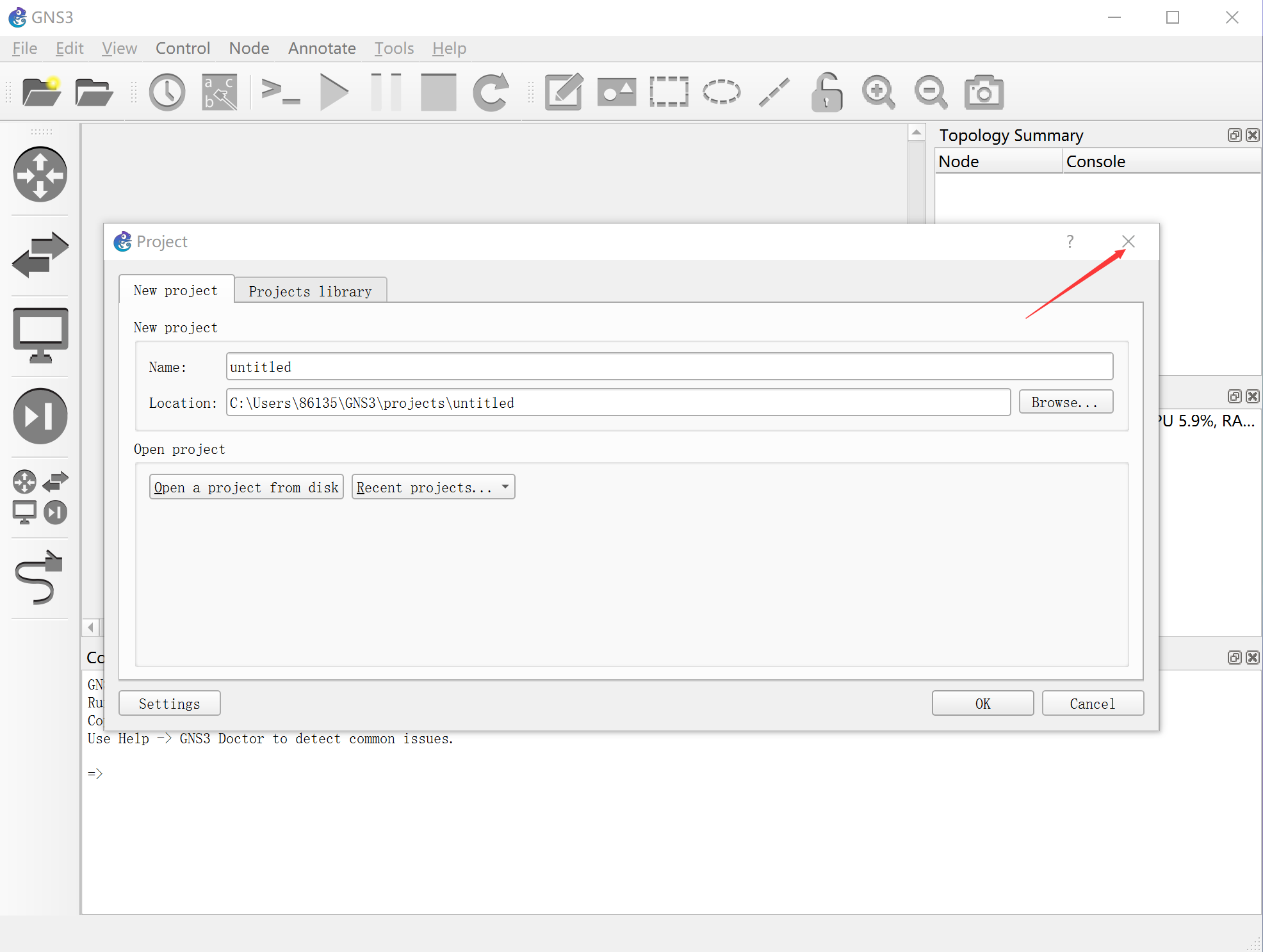Click the Zoom out magnifier icon
This screenshot has height=952, width=1263.
click(931, 92)
